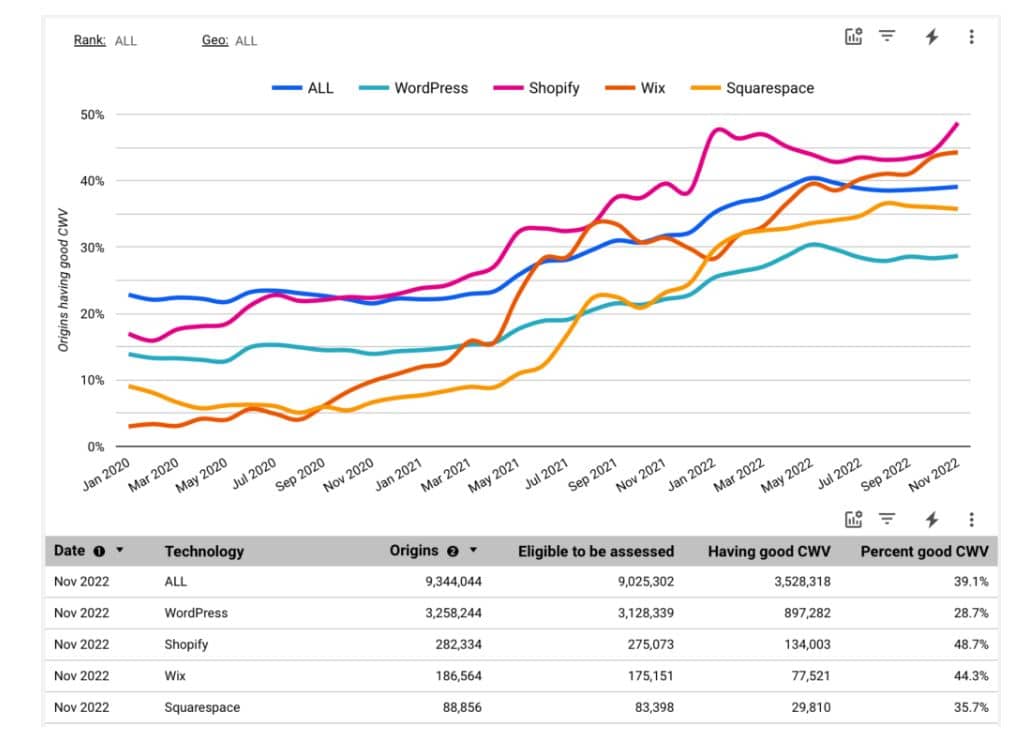Open the Geo filter dropdown
This screenshot has height=742, width=1025.
(229, 41)
